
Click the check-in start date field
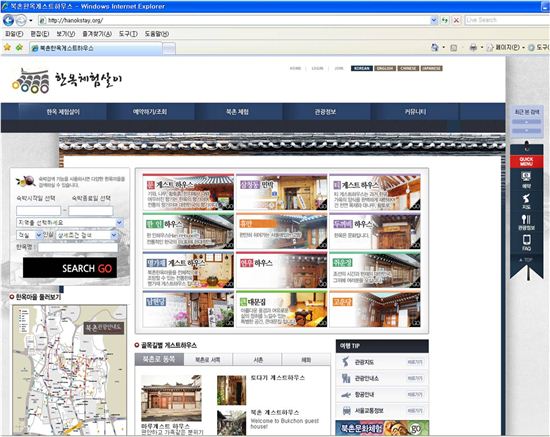coord(39,211)
